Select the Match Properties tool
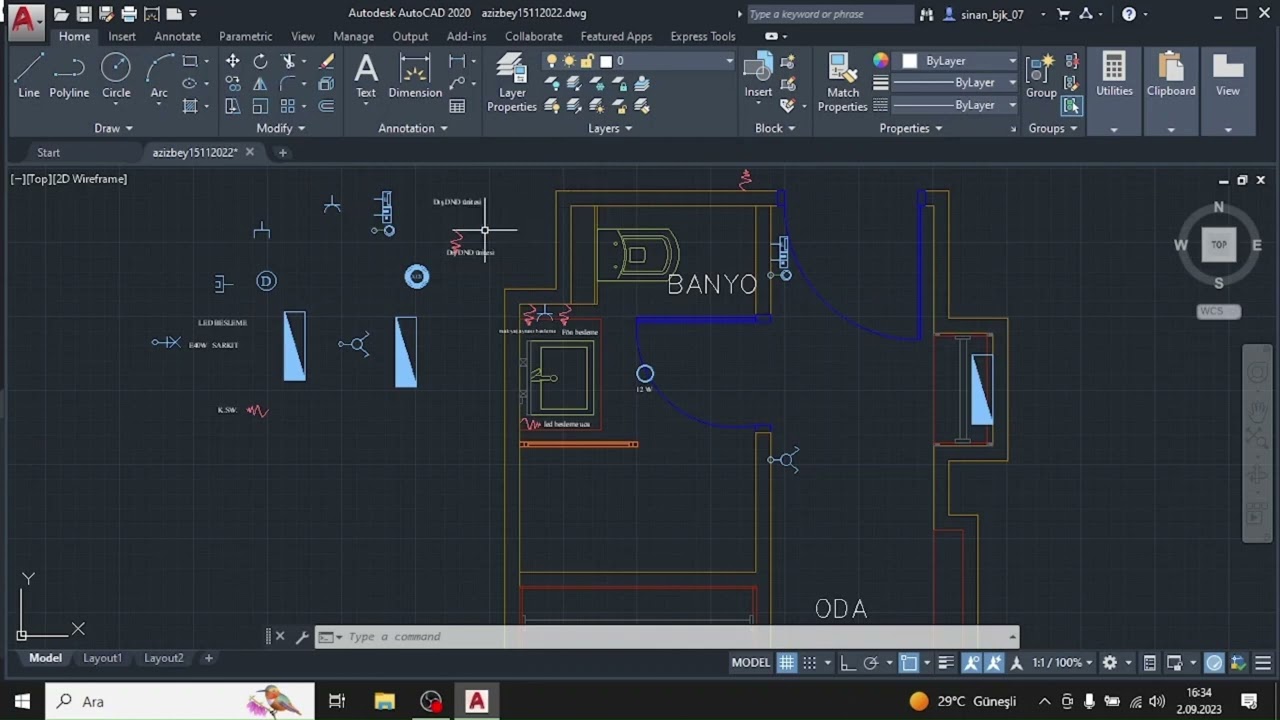 click(x=843, y=82)
